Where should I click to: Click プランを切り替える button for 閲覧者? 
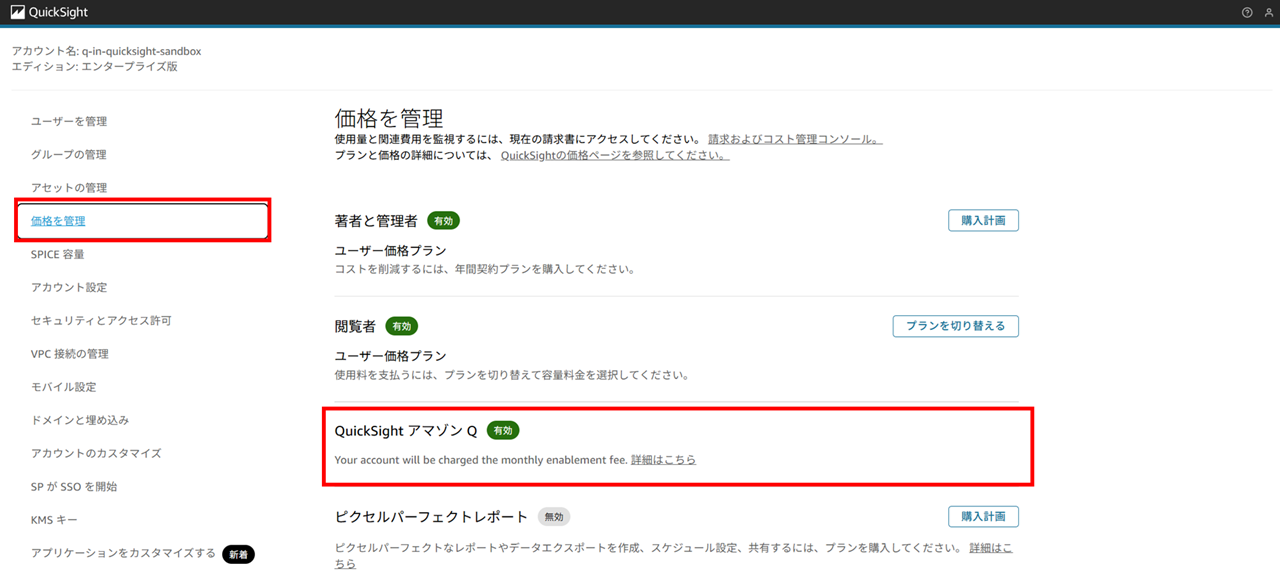coord(955,326)
